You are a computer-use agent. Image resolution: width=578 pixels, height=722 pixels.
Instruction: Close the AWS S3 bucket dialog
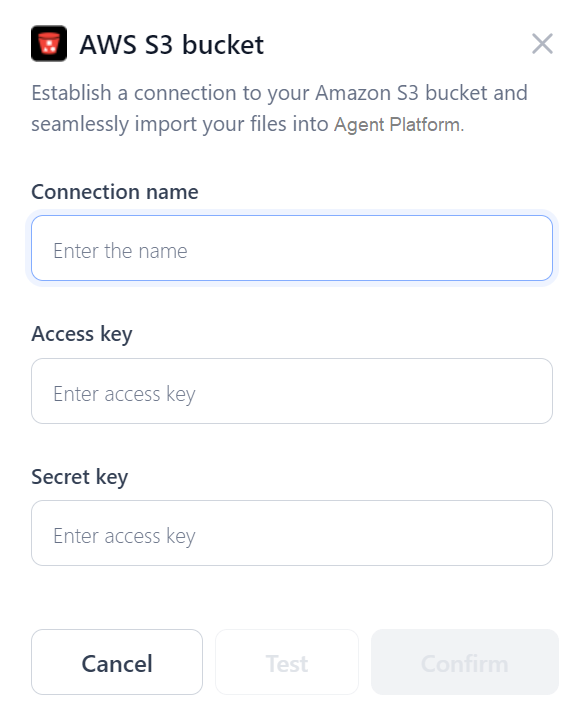[x=542, y=44]
